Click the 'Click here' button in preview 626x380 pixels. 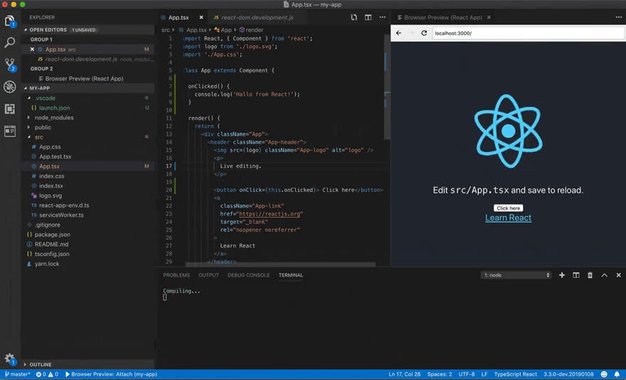(508, 208)
